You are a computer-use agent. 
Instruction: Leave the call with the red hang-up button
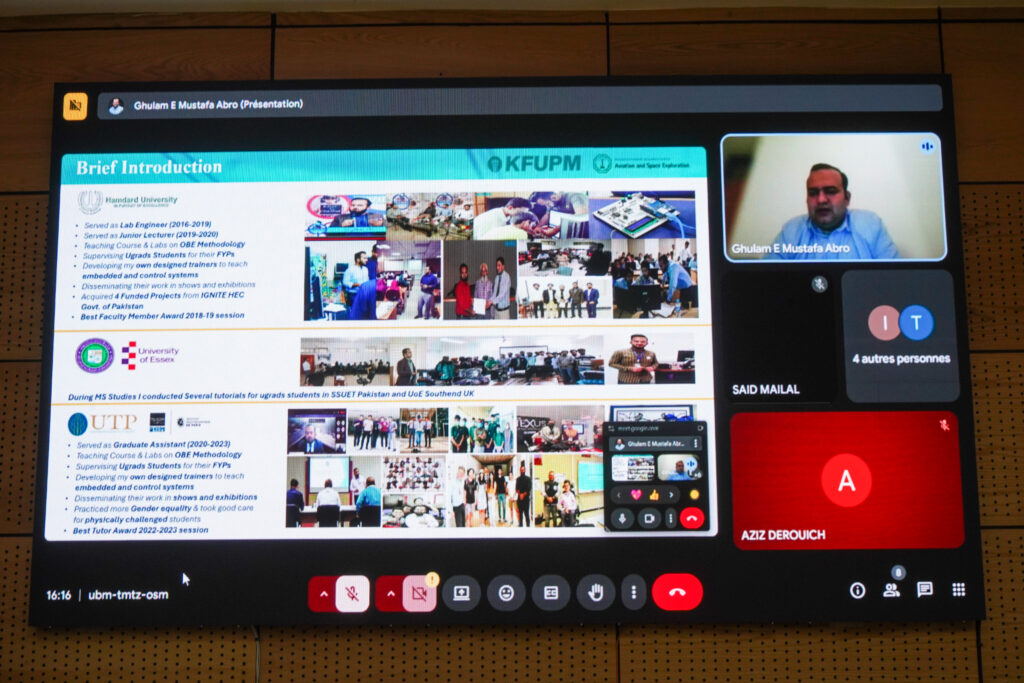(677, 592)
